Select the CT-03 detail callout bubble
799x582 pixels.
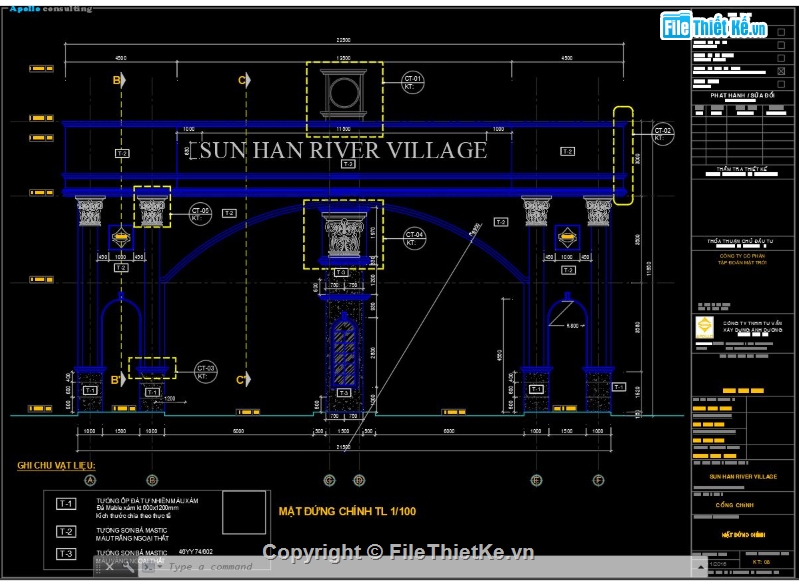click(x=206, y=372)
